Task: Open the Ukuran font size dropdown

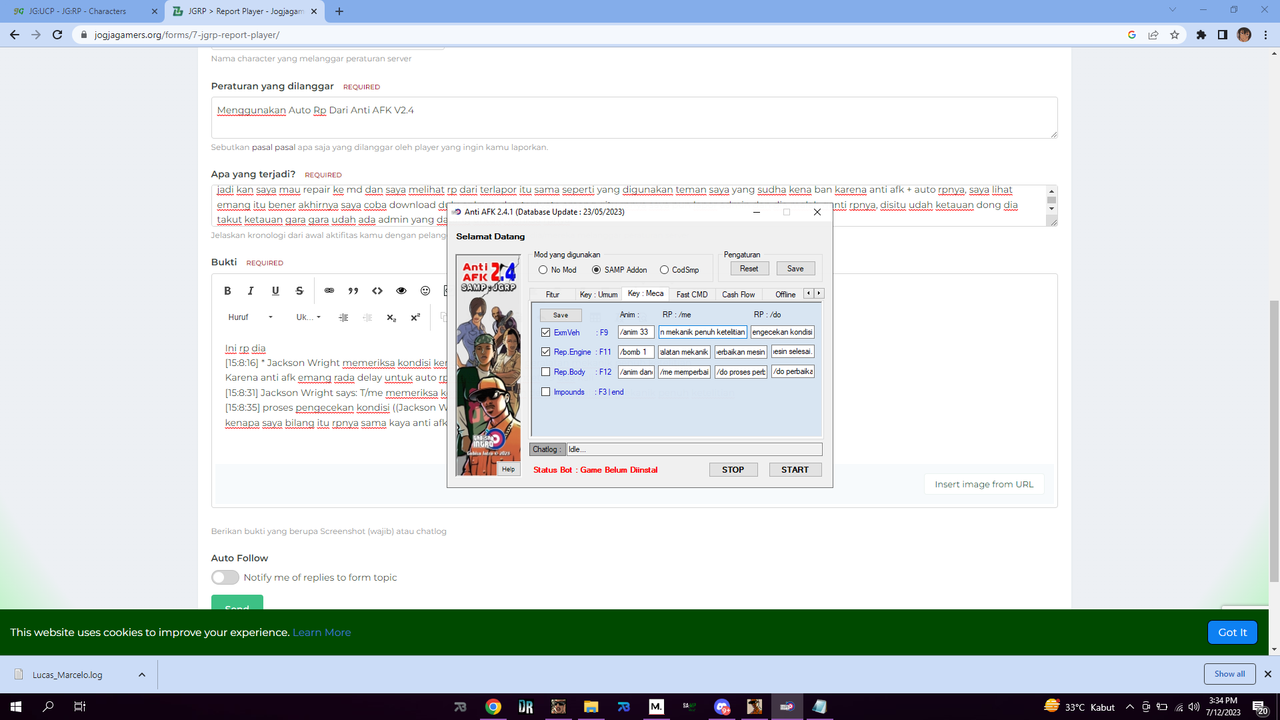Action: (x=308, y=317)
